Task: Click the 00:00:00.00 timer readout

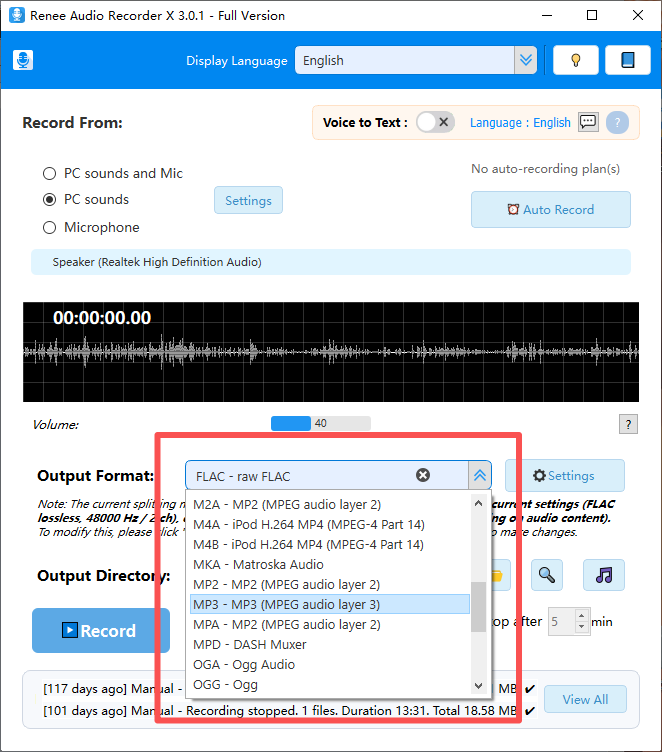Action: [102, 317]
